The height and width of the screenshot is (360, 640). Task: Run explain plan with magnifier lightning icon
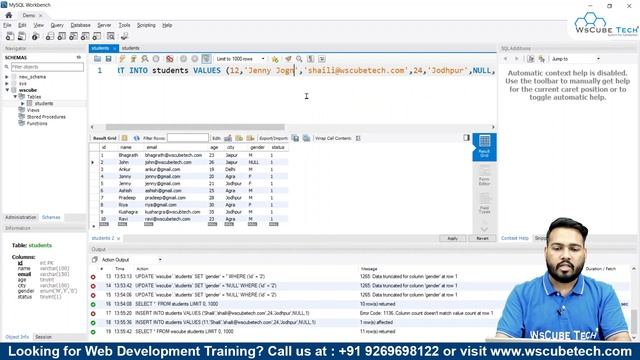(144, 59)
